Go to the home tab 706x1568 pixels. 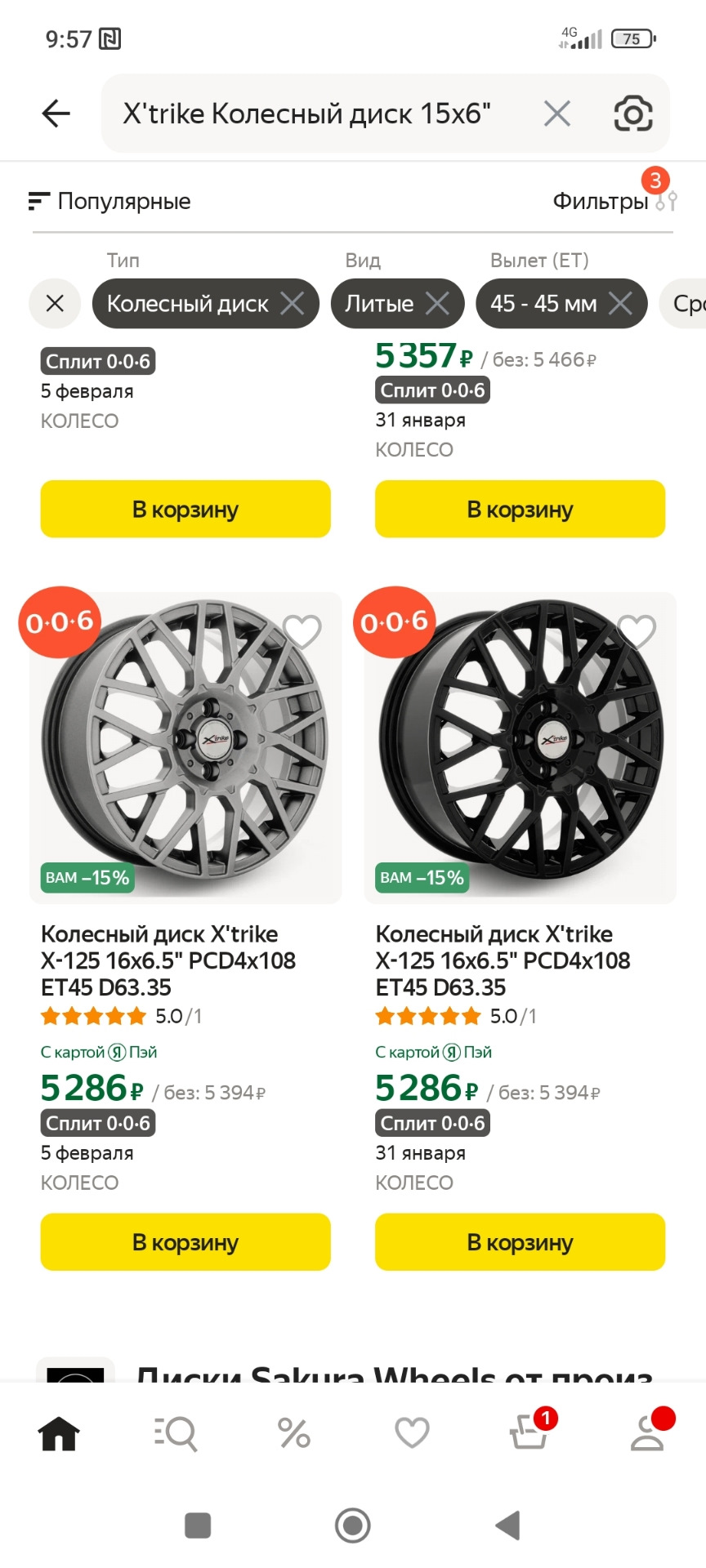click(x=59, y=1433)
